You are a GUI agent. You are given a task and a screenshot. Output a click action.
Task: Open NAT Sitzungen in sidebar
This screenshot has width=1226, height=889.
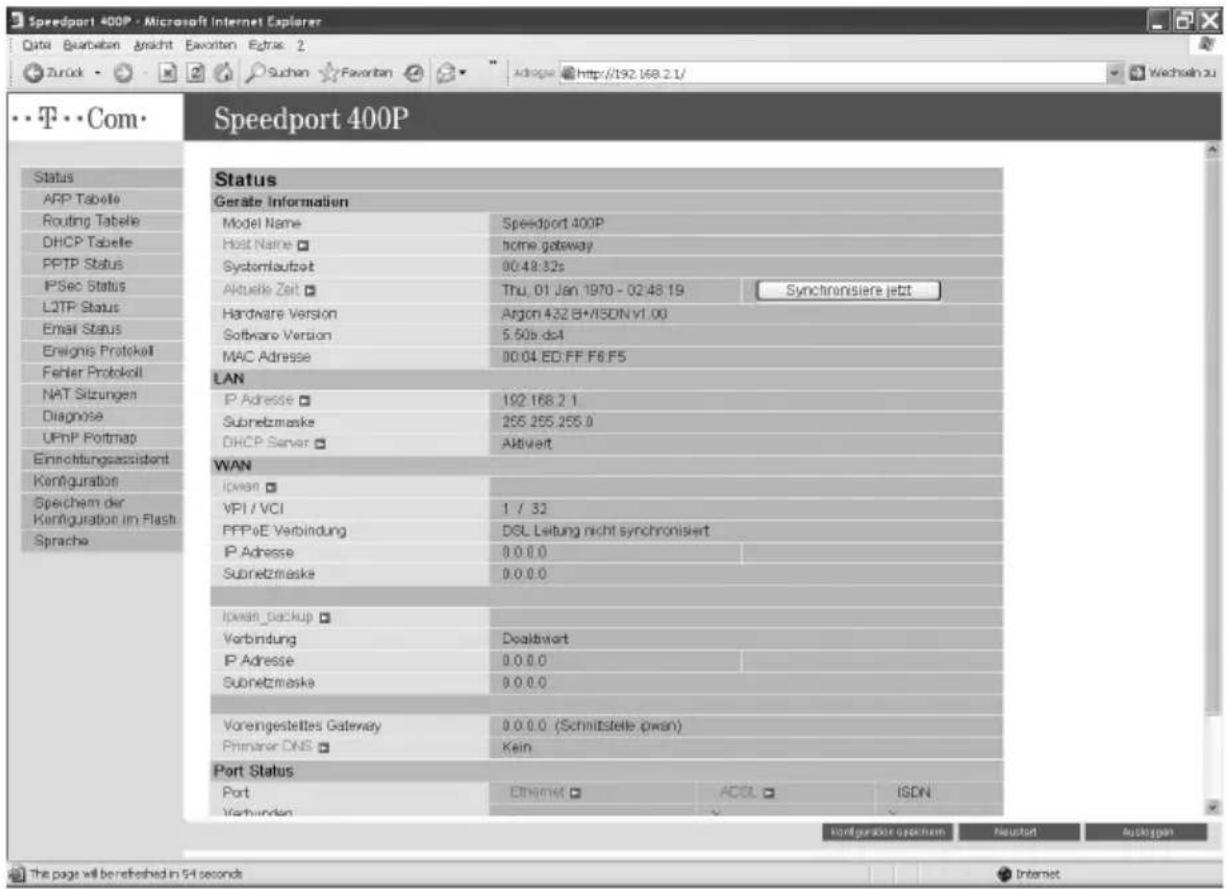pos(101,394)
